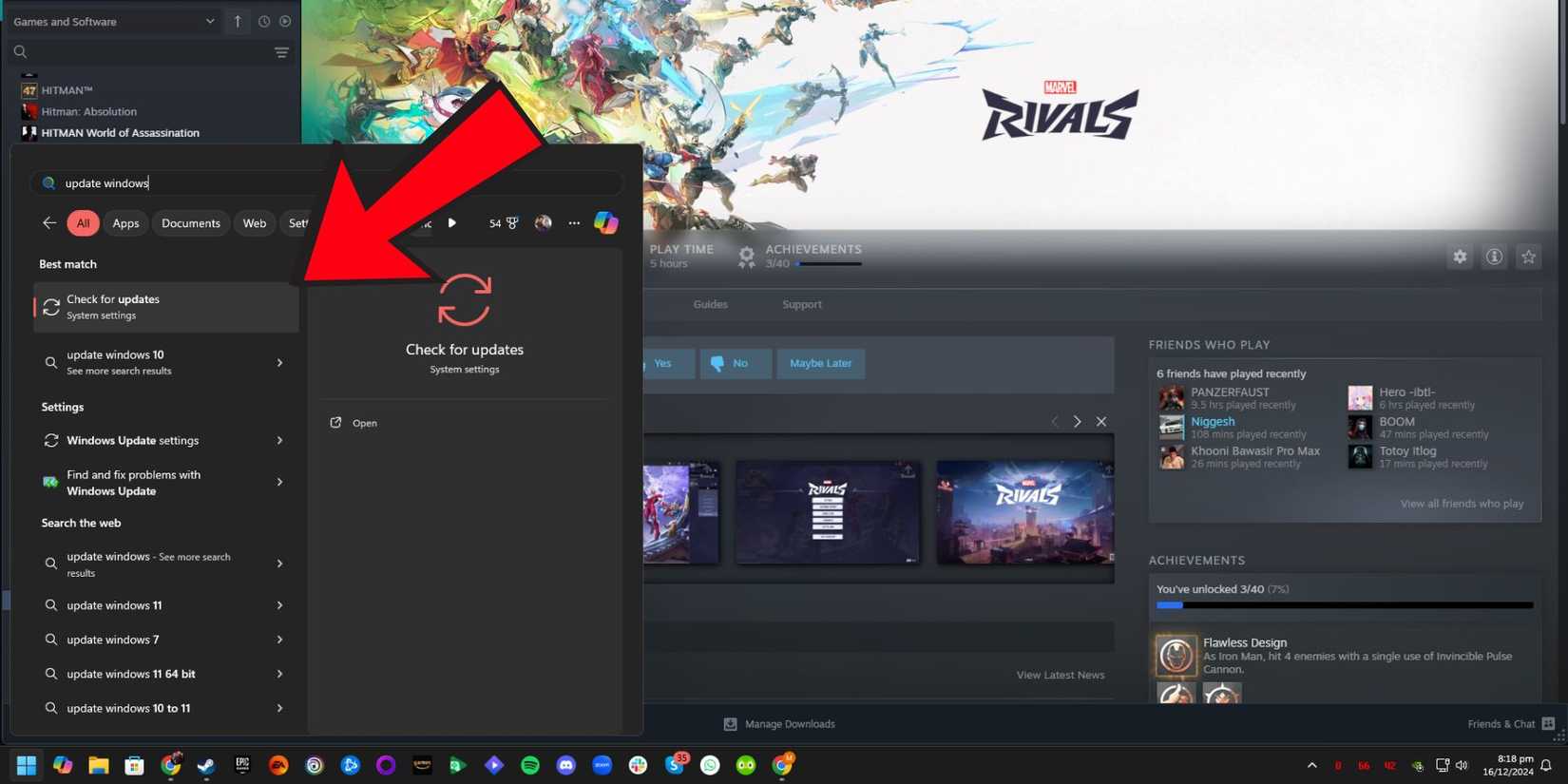Screen dimensions: 1568x784
Task: Open Zoom from the taskbar
Action: pyautogui.click(x=602, y=765)
